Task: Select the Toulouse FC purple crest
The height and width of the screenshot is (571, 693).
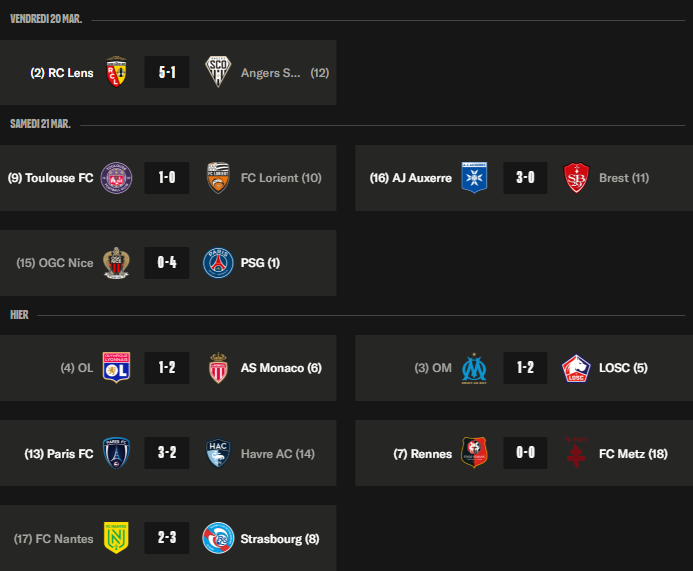Action: pos(116,178)
